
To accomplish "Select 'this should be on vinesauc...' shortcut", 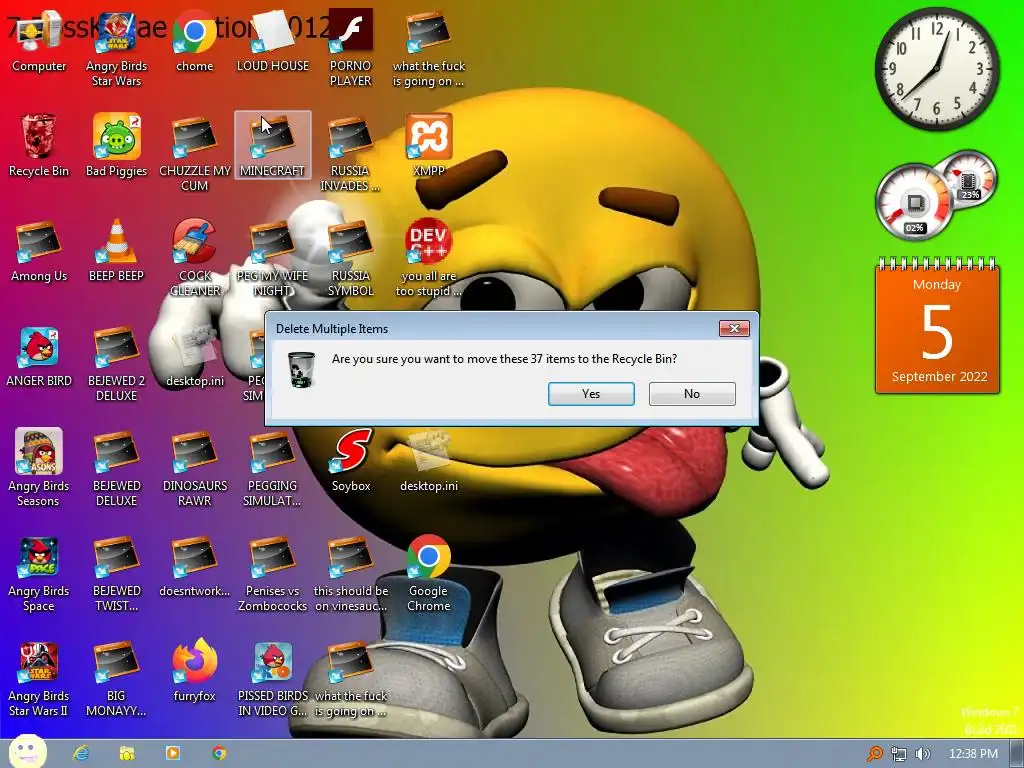I will pyautogui.click(x=351, y=574).
